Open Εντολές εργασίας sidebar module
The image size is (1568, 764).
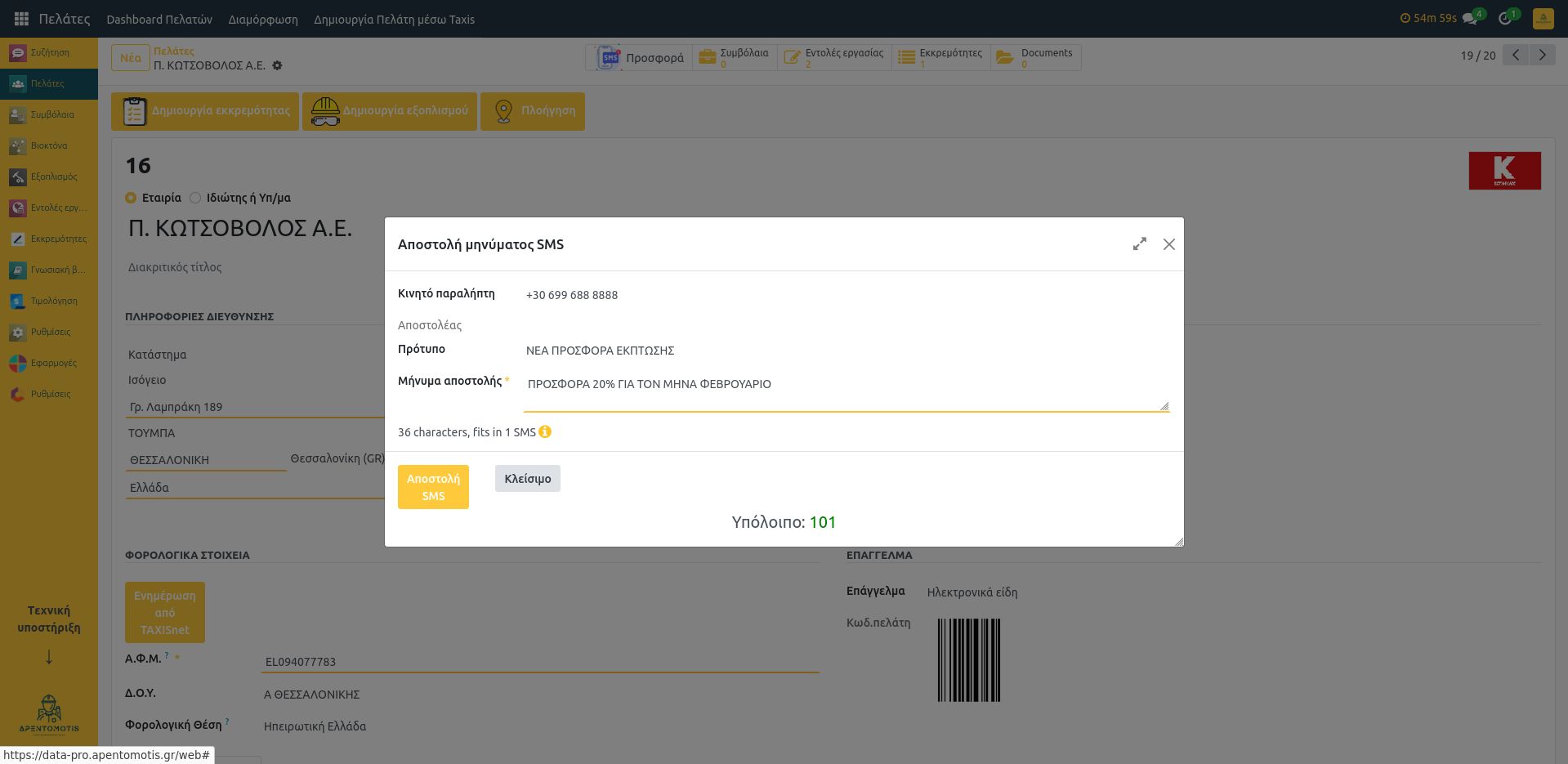[x=49, y=208]
